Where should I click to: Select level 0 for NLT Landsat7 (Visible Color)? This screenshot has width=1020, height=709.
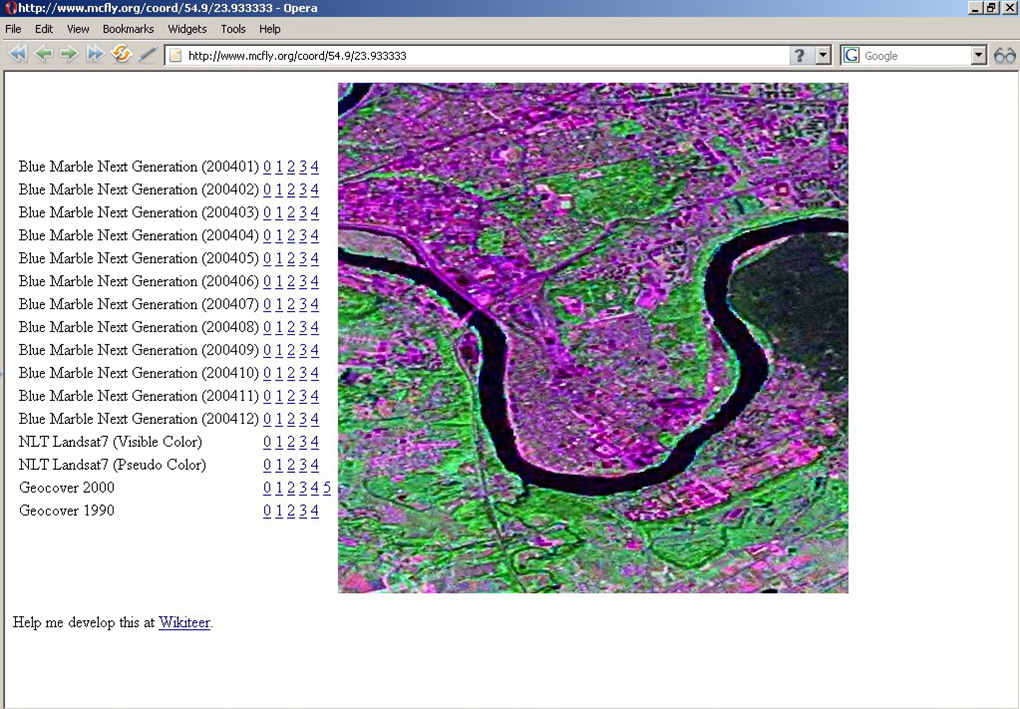click(267, 442)
